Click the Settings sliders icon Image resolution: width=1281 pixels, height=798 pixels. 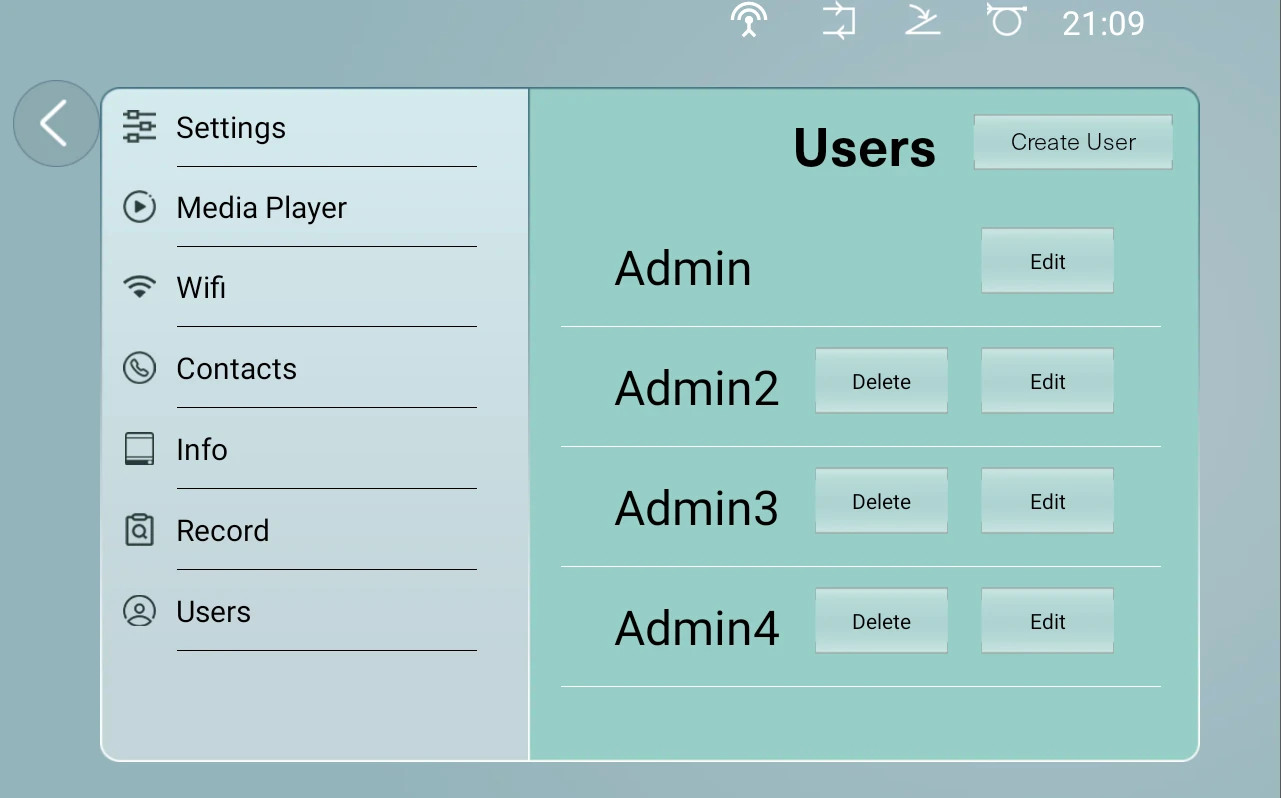point(139,127)
